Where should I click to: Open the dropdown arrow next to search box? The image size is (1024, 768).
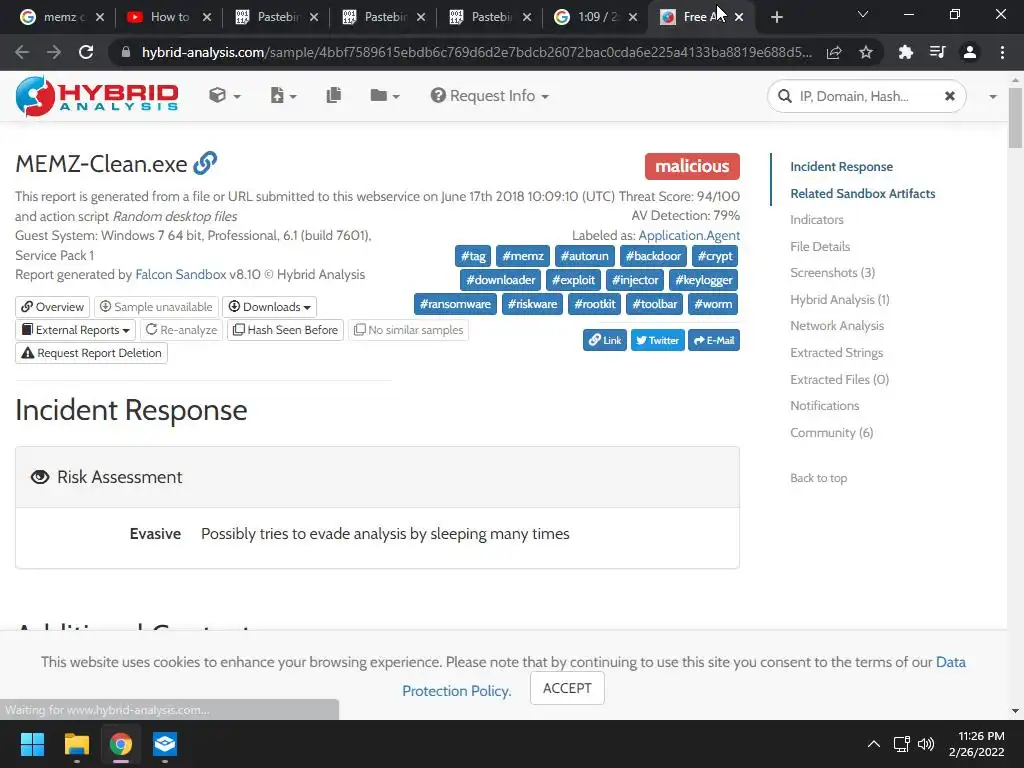coord(993,97)
